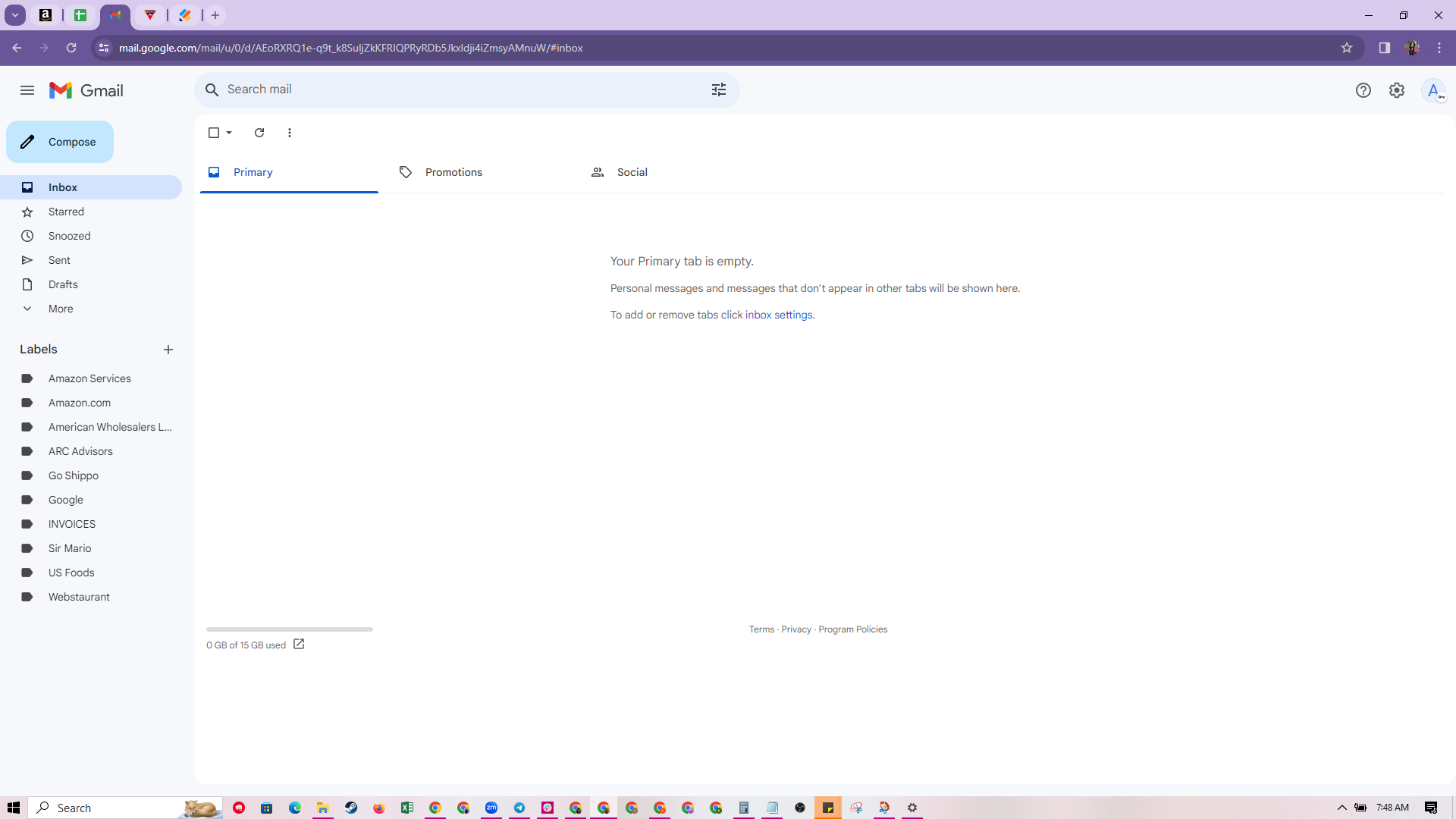The width and height of the screenshot is (1456, 819).
Task: Open the notification center icon
Action: pyautogui.click(x=1431, y=808)
